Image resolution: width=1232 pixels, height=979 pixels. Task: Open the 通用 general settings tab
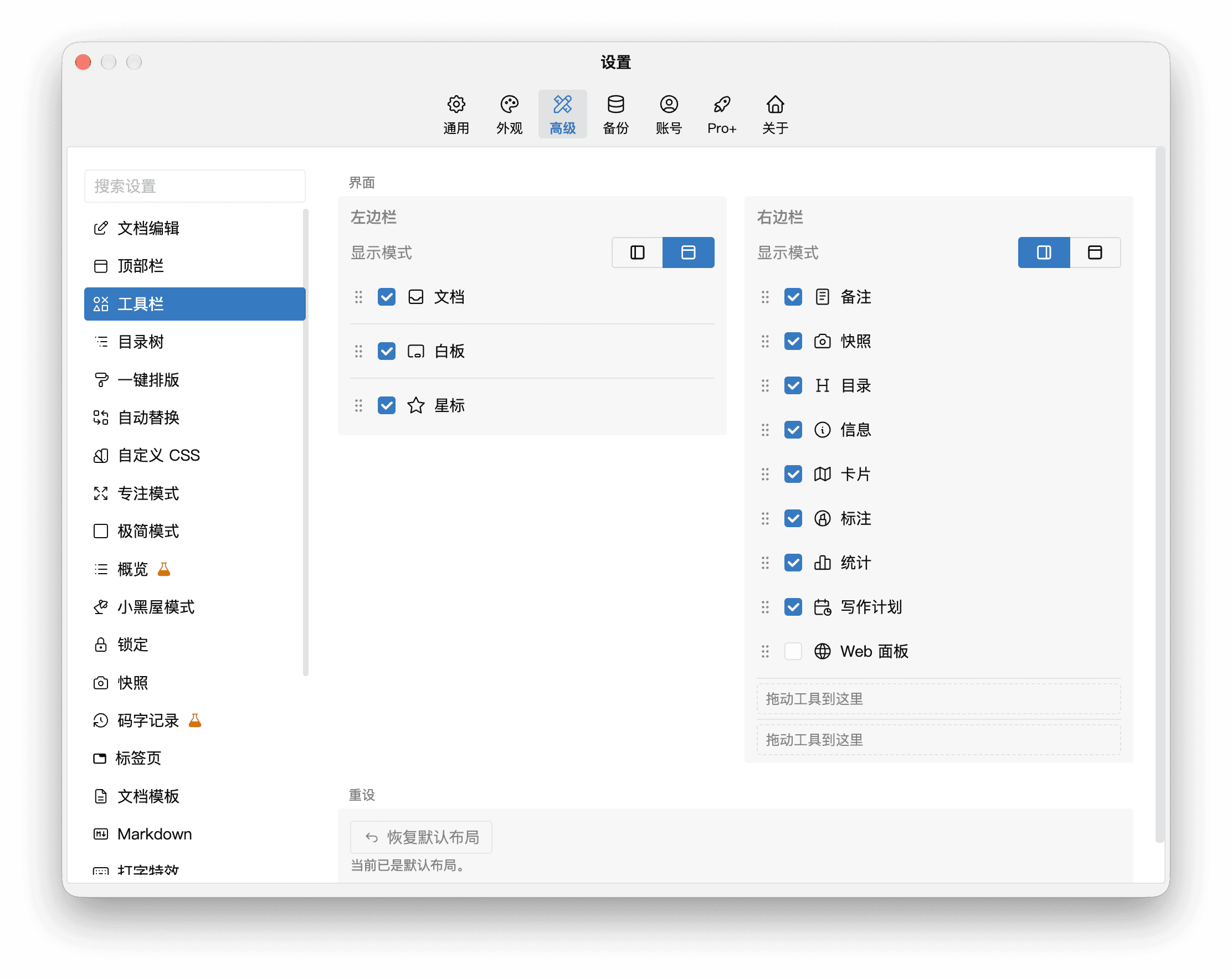pyautogui.click(x=456, y=114)
